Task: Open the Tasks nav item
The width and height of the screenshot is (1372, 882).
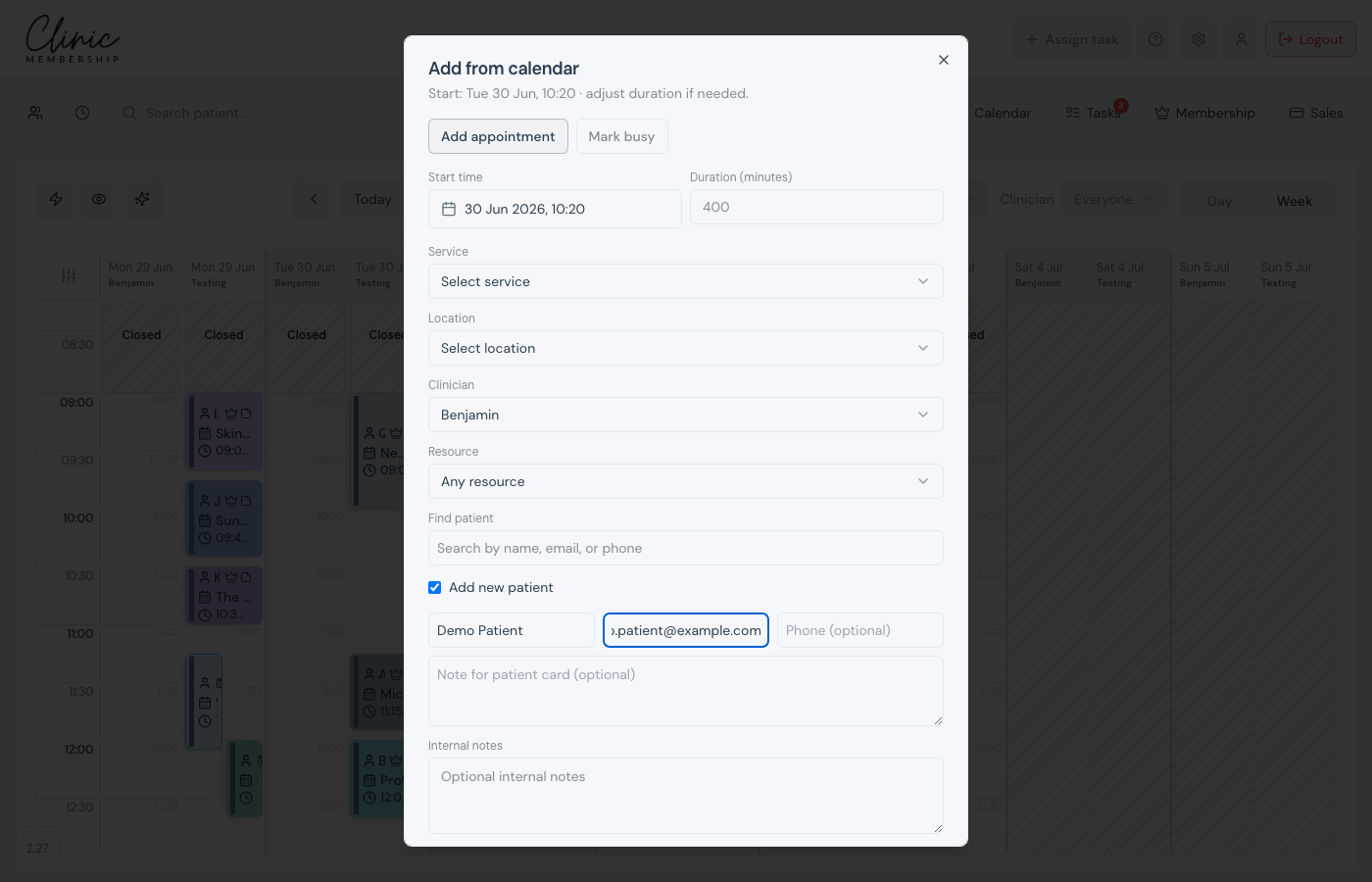Action: (1094, 113)
